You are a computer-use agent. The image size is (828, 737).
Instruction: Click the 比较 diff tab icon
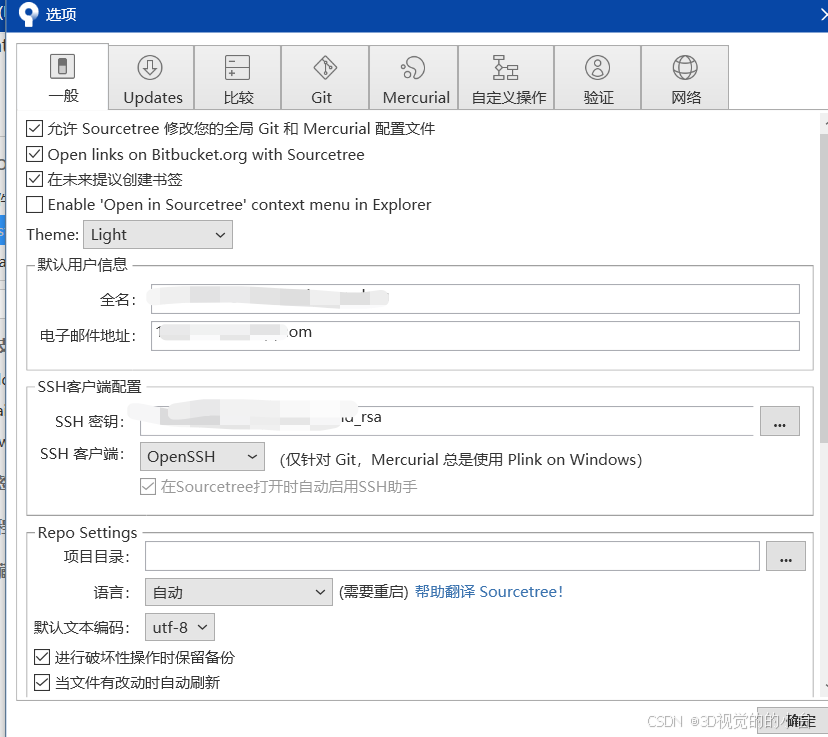click(237, 68)
